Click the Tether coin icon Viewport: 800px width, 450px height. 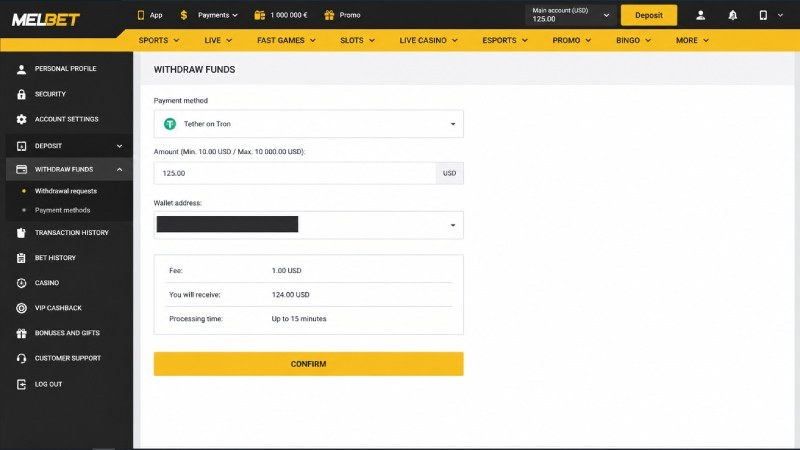click(170, 124)
